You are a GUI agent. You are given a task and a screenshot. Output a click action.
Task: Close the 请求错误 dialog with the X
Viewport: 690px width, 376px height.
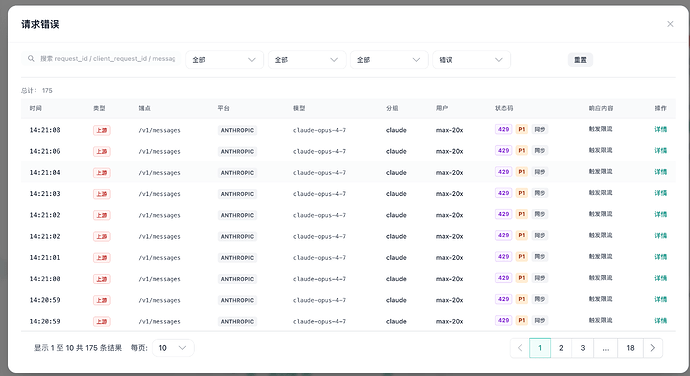(670, 24)
